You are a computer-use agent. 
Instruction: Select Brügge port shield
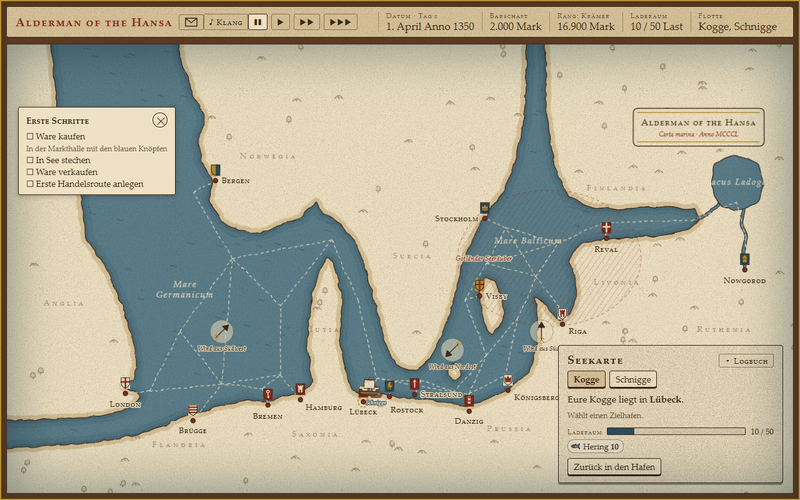click(193, 410)
